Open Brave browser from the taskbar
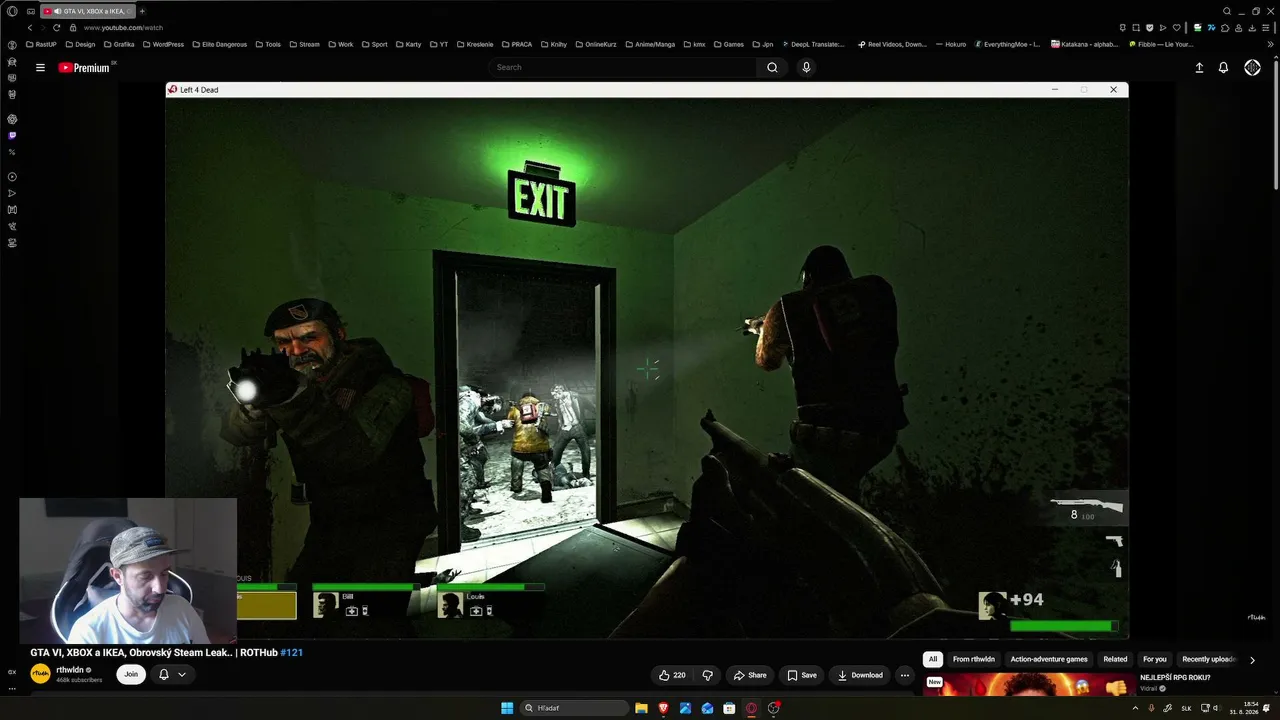This screenshot has height=720, width=1280. tap(663, 708)
